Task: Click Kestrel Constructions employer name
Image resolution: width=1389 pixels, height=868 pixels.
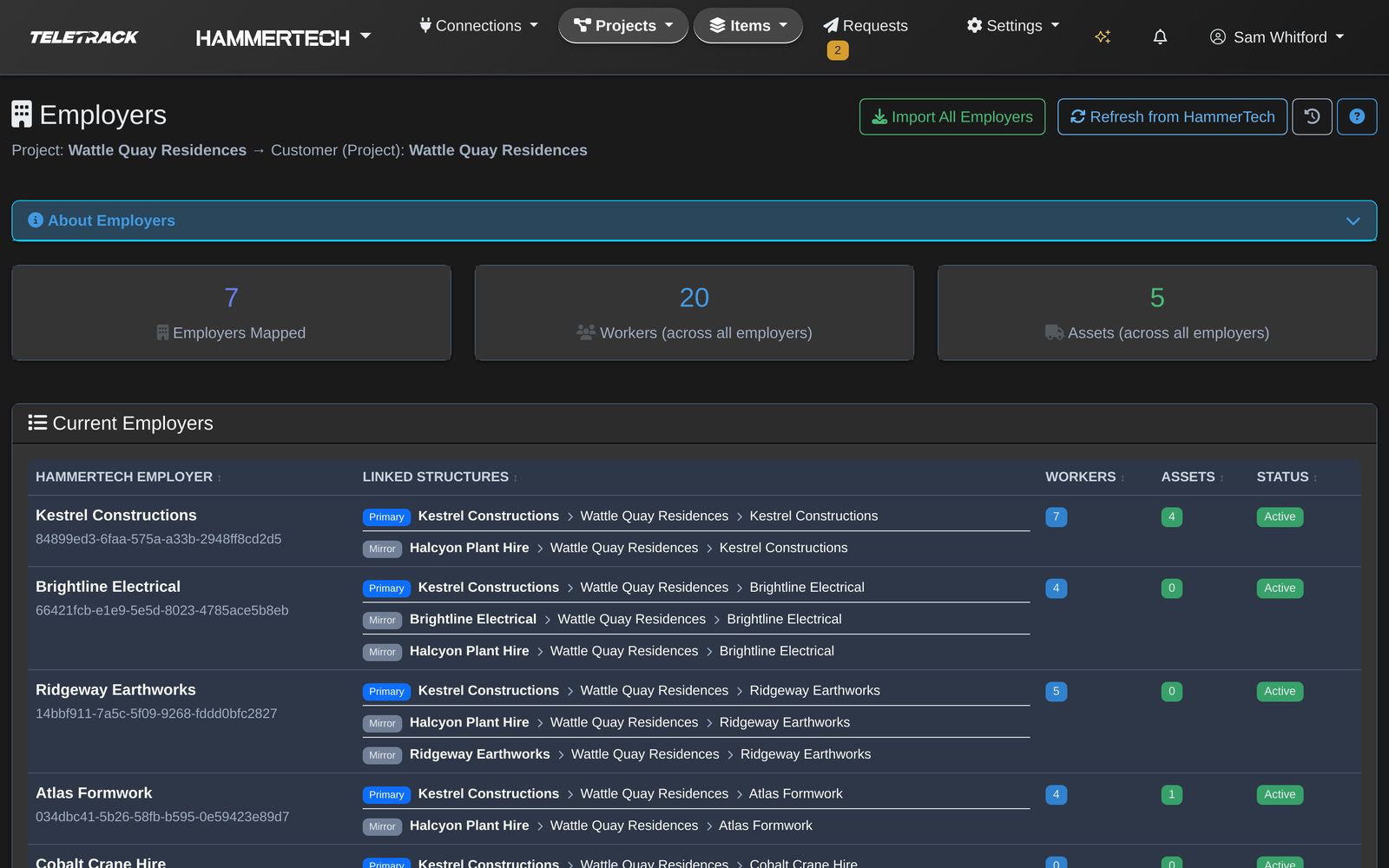Action: (116, 515)
